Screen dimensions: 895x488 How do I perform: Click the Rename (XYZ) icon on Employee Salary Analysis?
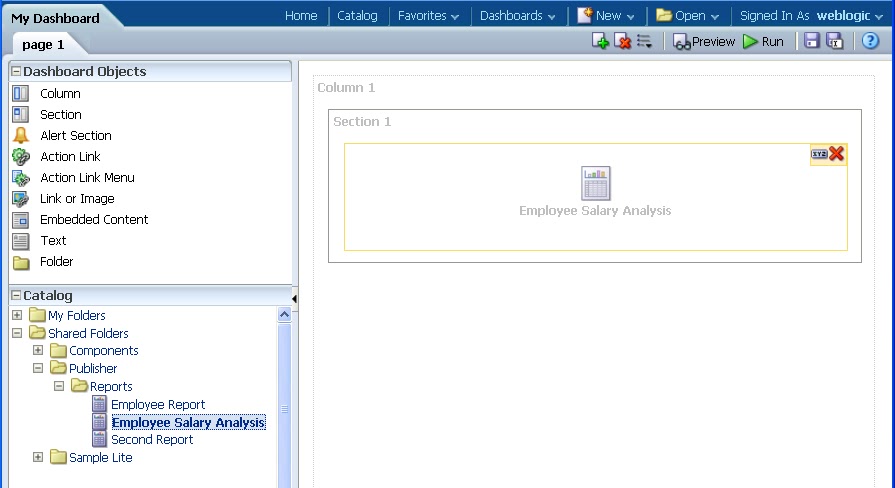pyautogui.click(x=819, y=154)
